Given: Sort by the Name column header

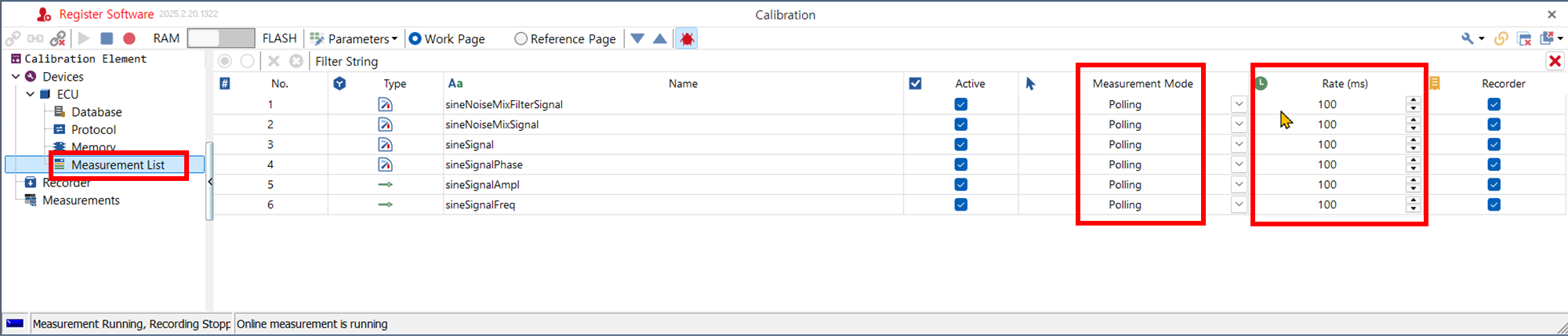Looking at the screenshot, I should pyautogui.click(x=683, y=83).
